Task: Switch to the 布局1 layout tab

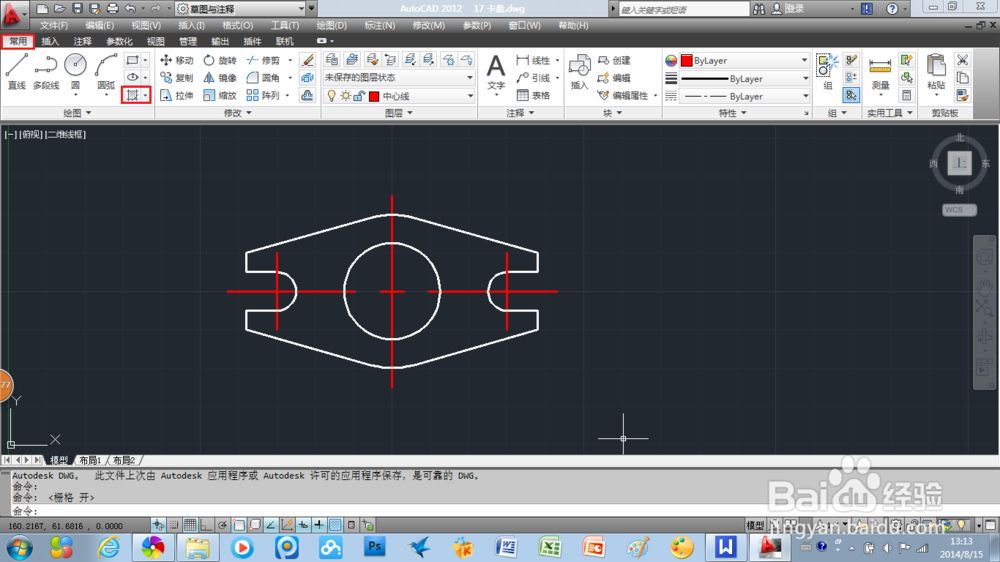Action: (90, 460)
